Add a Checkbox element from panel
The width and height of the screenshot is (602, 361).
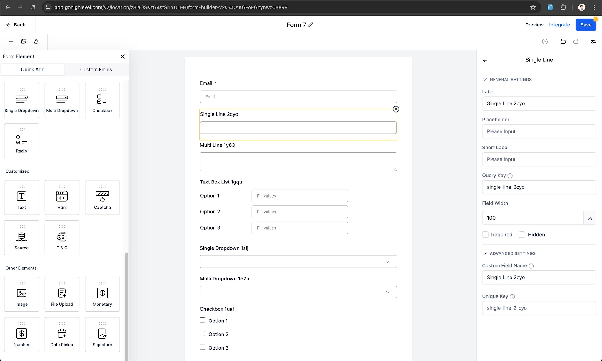[102, 101]
